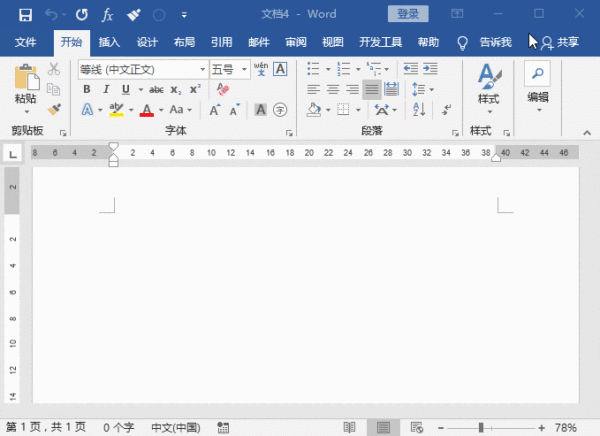Move the zoom slider handle
The width and height of the screenshot is (600, 436).
(481, 428)
